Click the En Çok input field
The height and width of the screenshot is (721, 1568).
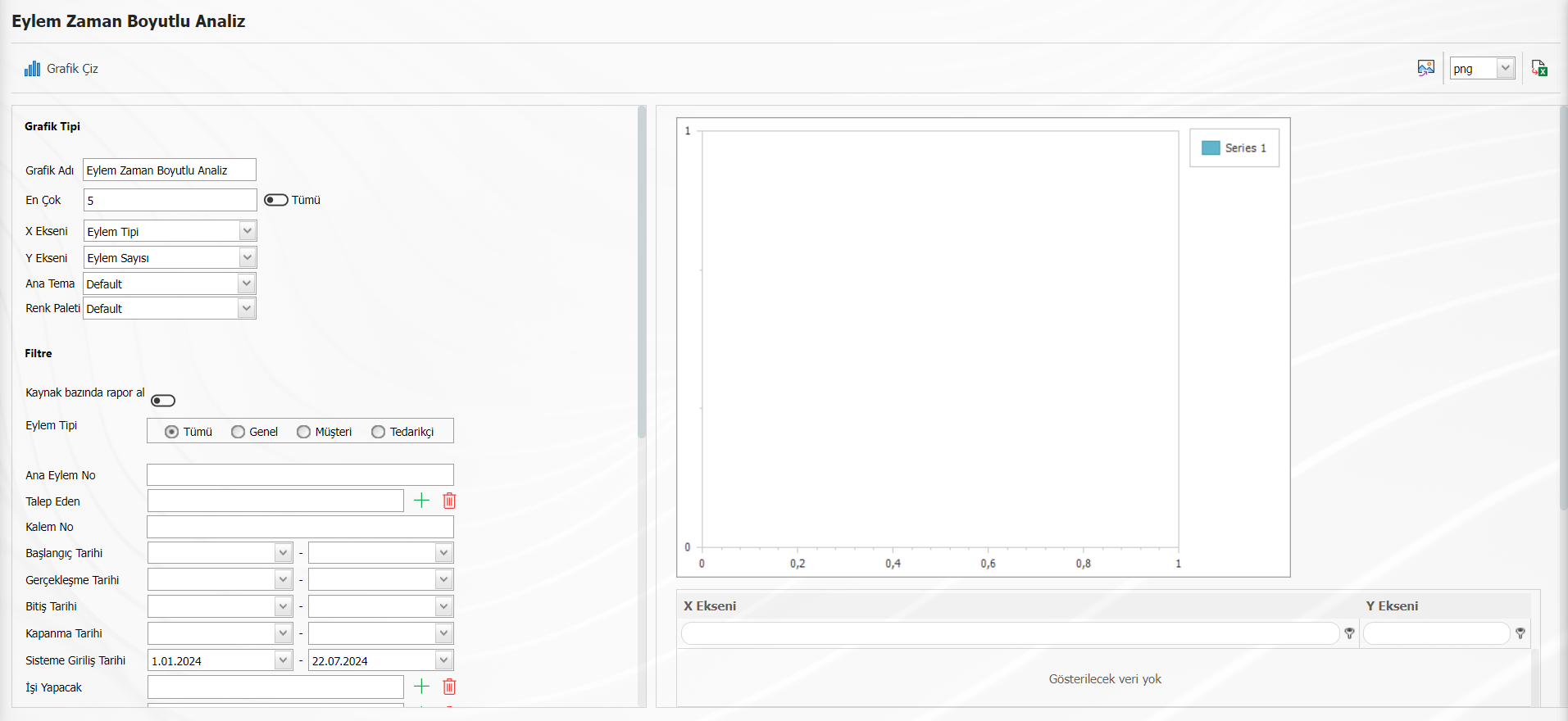point(170,200)
